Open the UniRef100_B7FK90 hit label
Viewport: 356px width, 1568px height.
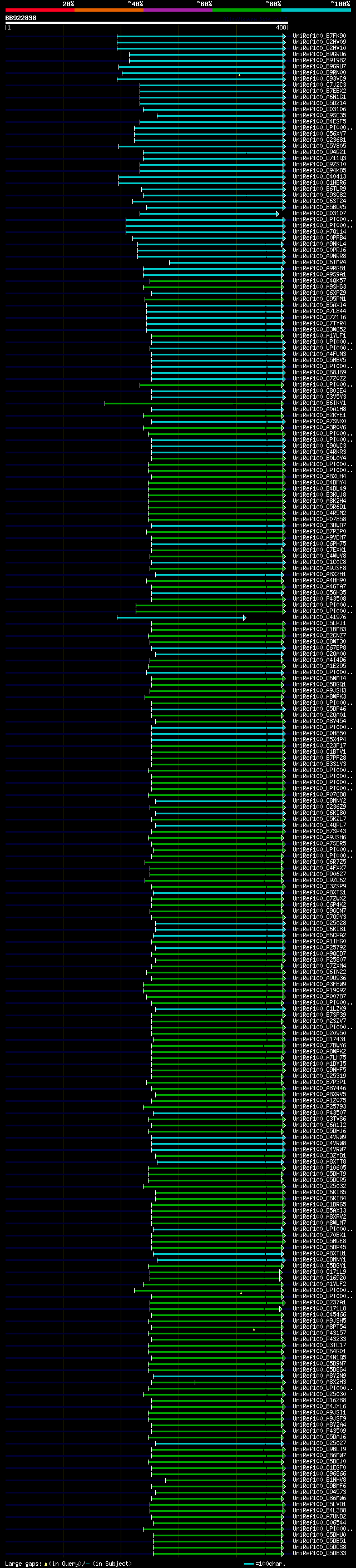click(x=319, y=36)
